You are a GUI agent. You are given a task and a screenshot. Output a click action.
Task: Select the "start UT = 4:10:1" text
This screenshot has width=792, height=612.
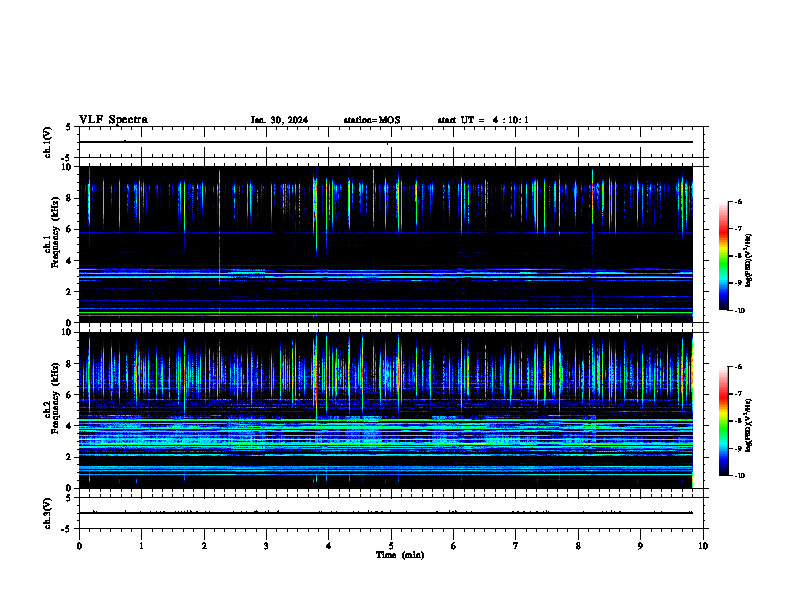[483, 120]
